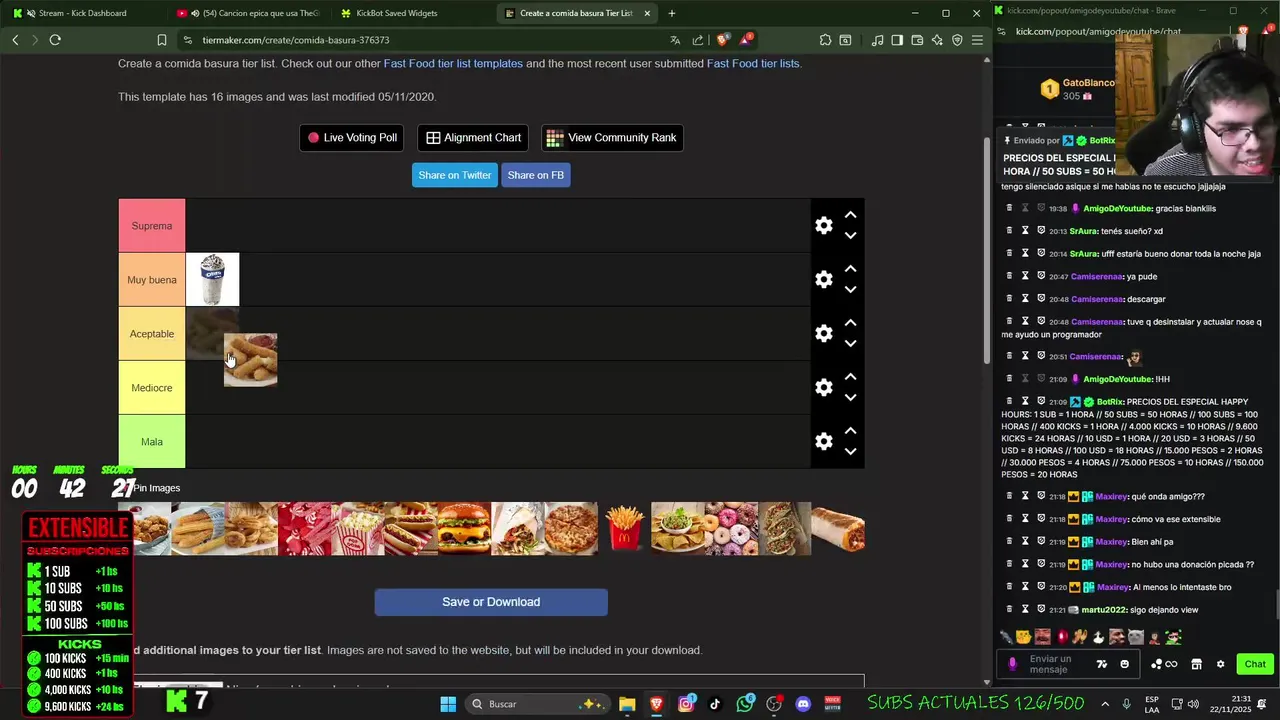The height and width of the screenshot is (720, 1280).
Task: Open Kick chat shop icon
Action: tap(1196, 664)
